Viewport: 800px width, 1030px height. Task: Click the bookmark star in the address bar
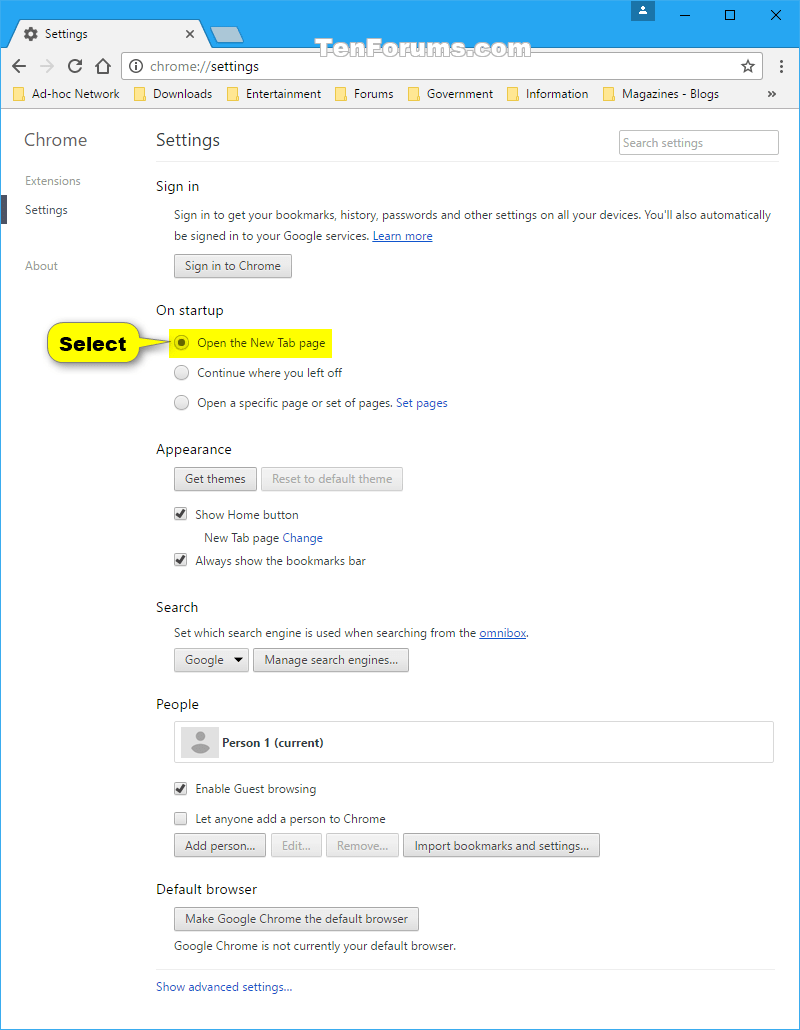coord(748,66)
